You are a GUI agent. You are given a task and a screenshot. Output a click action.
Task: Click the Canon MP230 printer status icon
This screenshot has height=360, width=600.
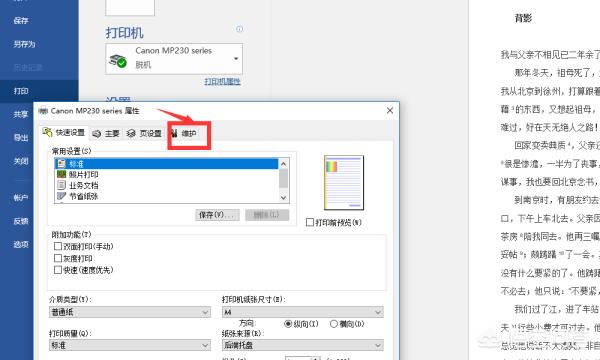click(x=118, y=60)
